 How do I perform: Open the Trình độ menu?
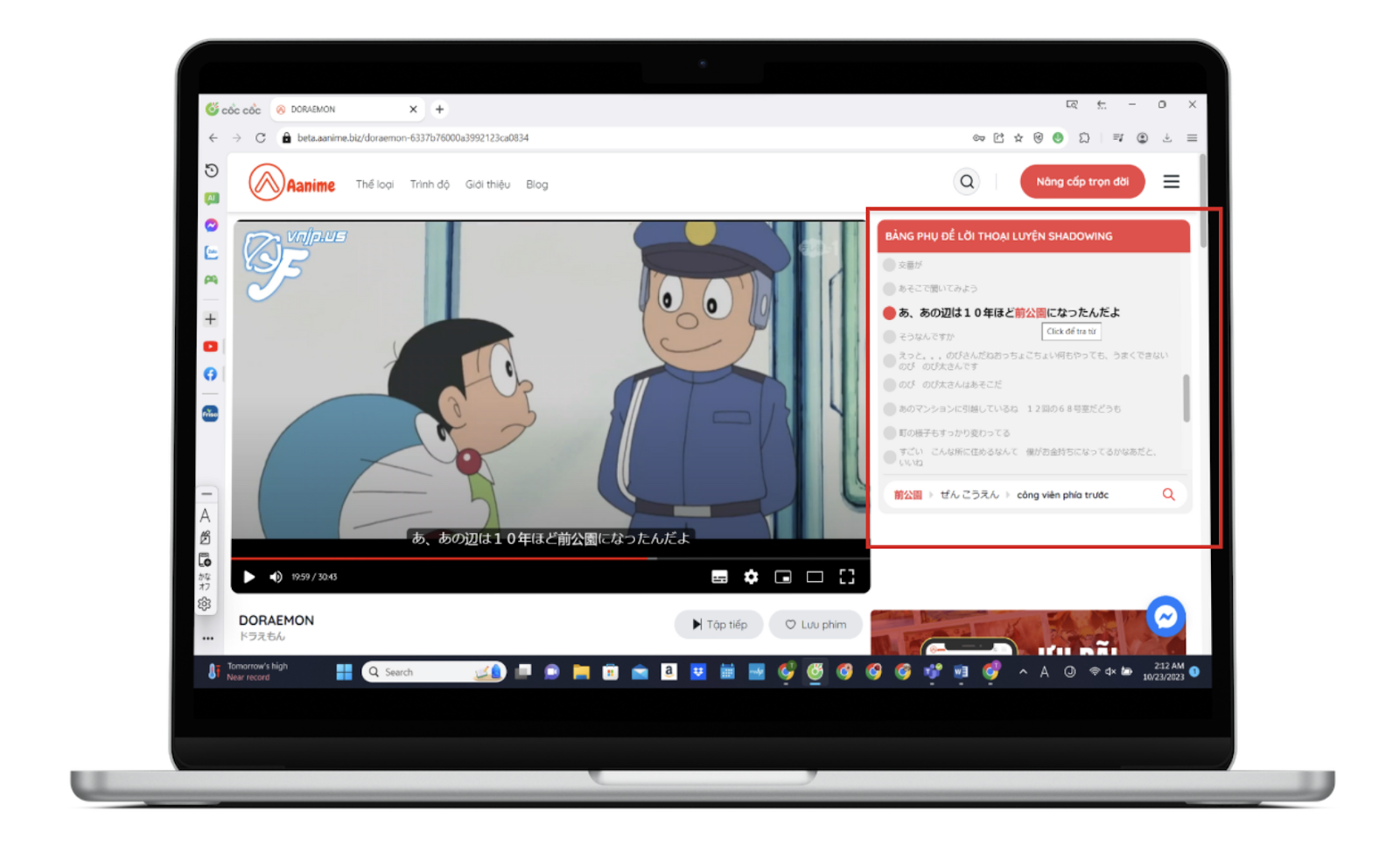click(430, 185)
